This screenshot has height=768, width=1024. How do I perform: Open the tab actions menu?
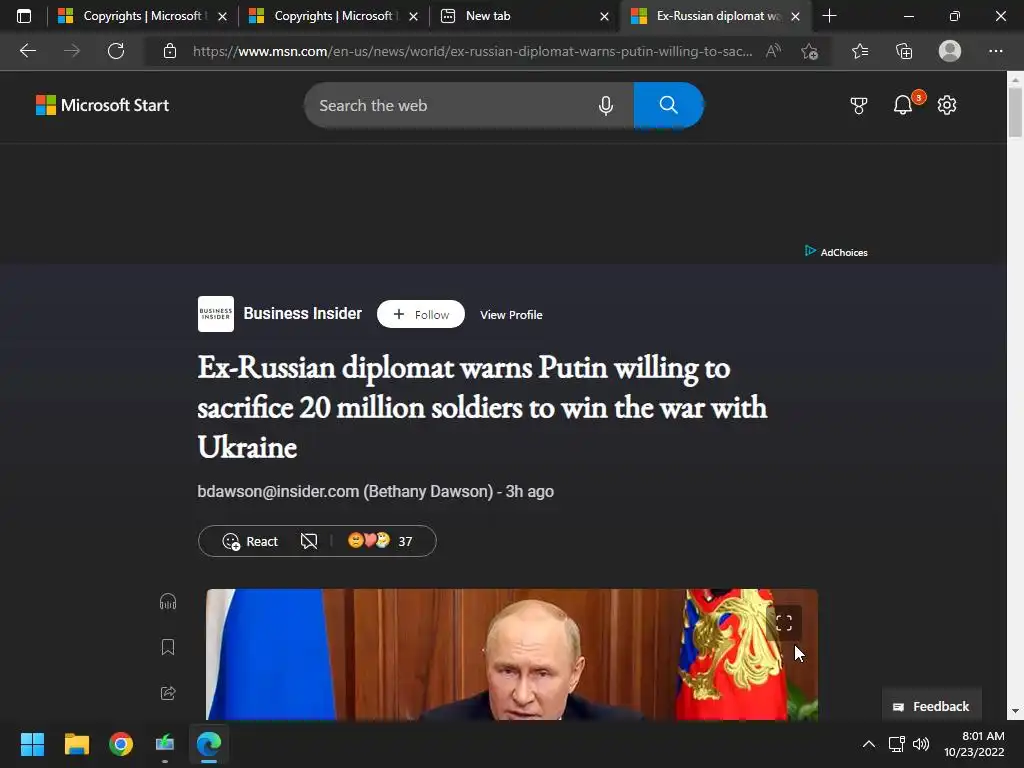click(x=24, y=16)
